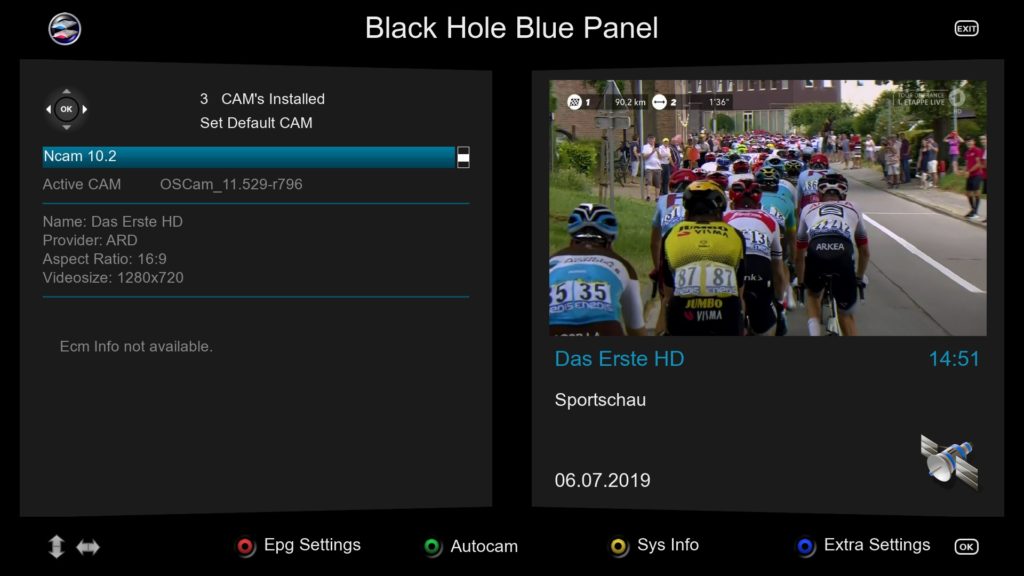Click the OK directional pad center

click(x=66, y=109)
